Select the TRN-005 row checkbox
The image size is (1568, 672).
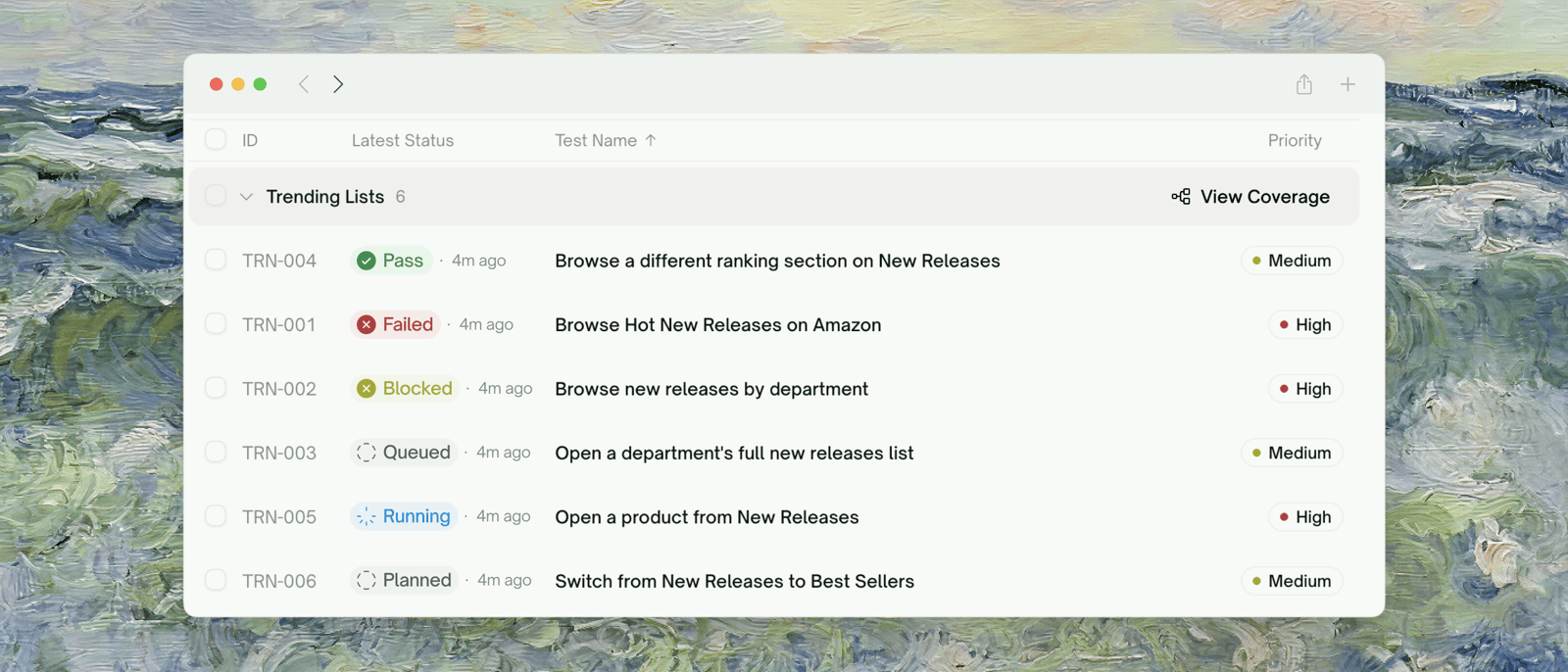click(x=216, y=515)
